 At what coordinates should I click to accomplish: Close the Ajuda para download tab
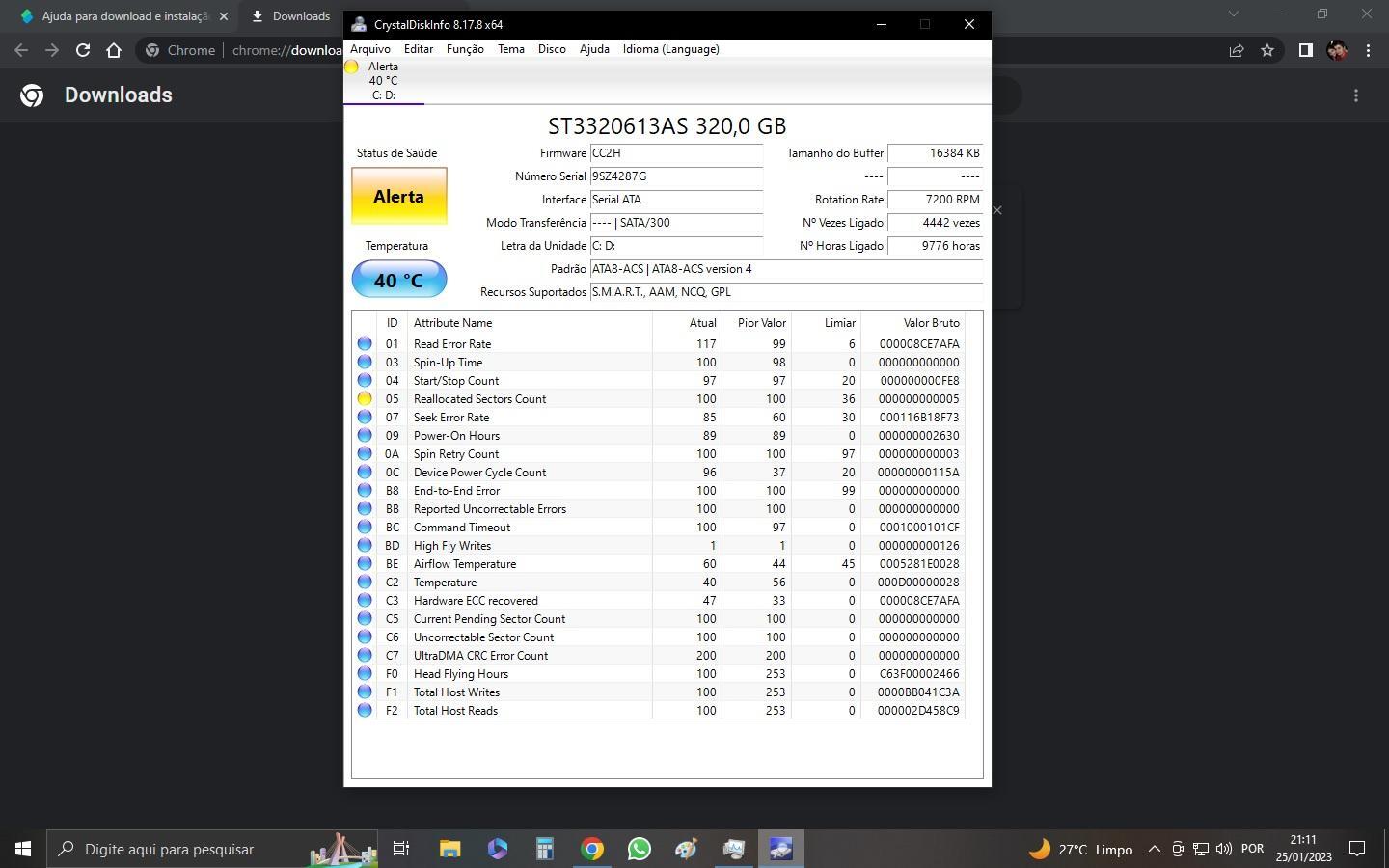[x=224, y=16]
